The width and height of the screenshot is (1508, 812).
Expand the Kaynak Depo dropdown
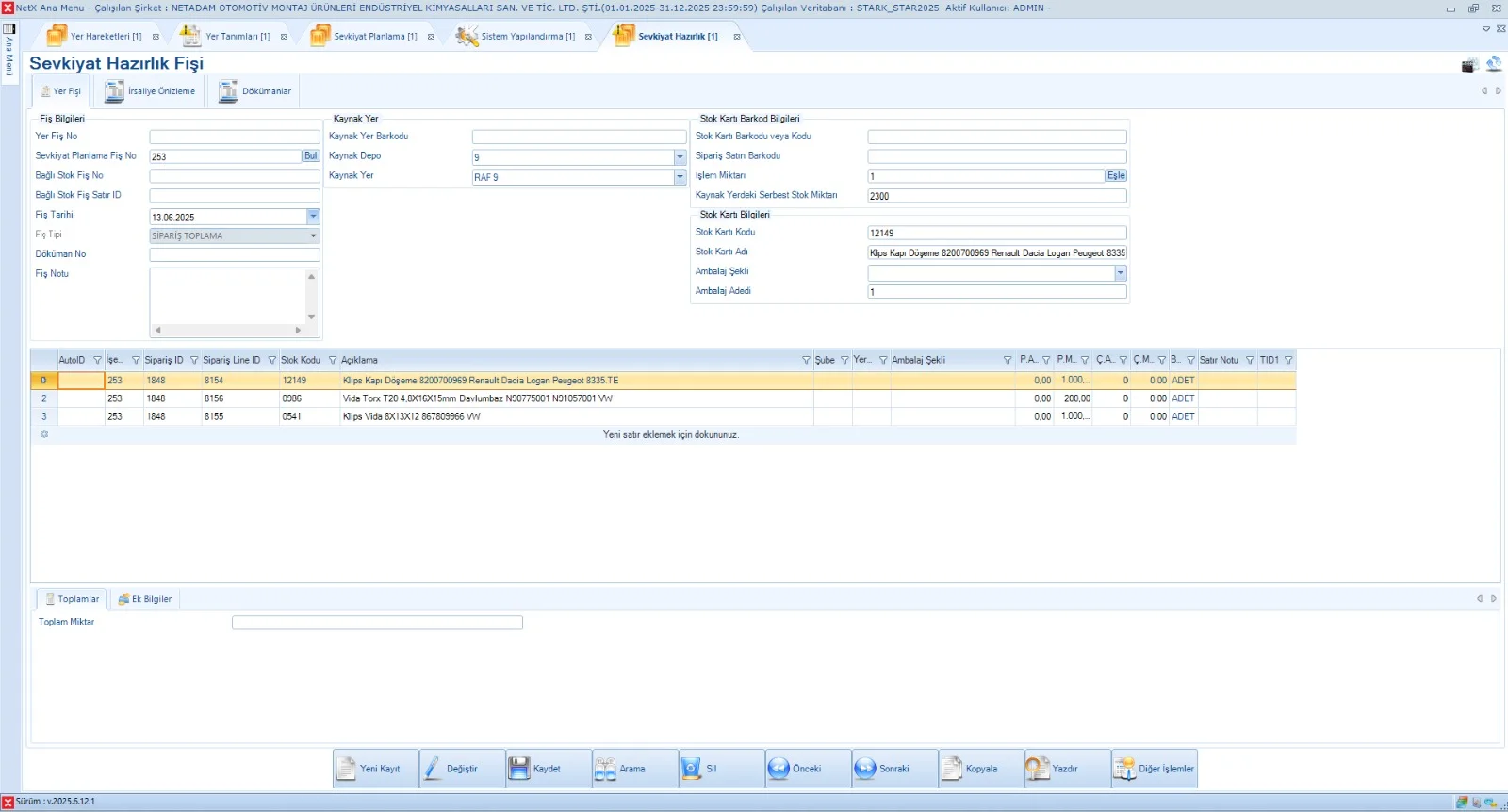pos(680,157)
